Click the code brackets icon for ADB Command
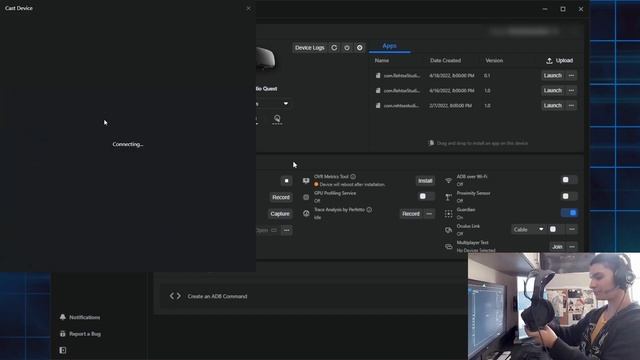The image size is (640, 360). pyautogui.click(x=175, y=296)
